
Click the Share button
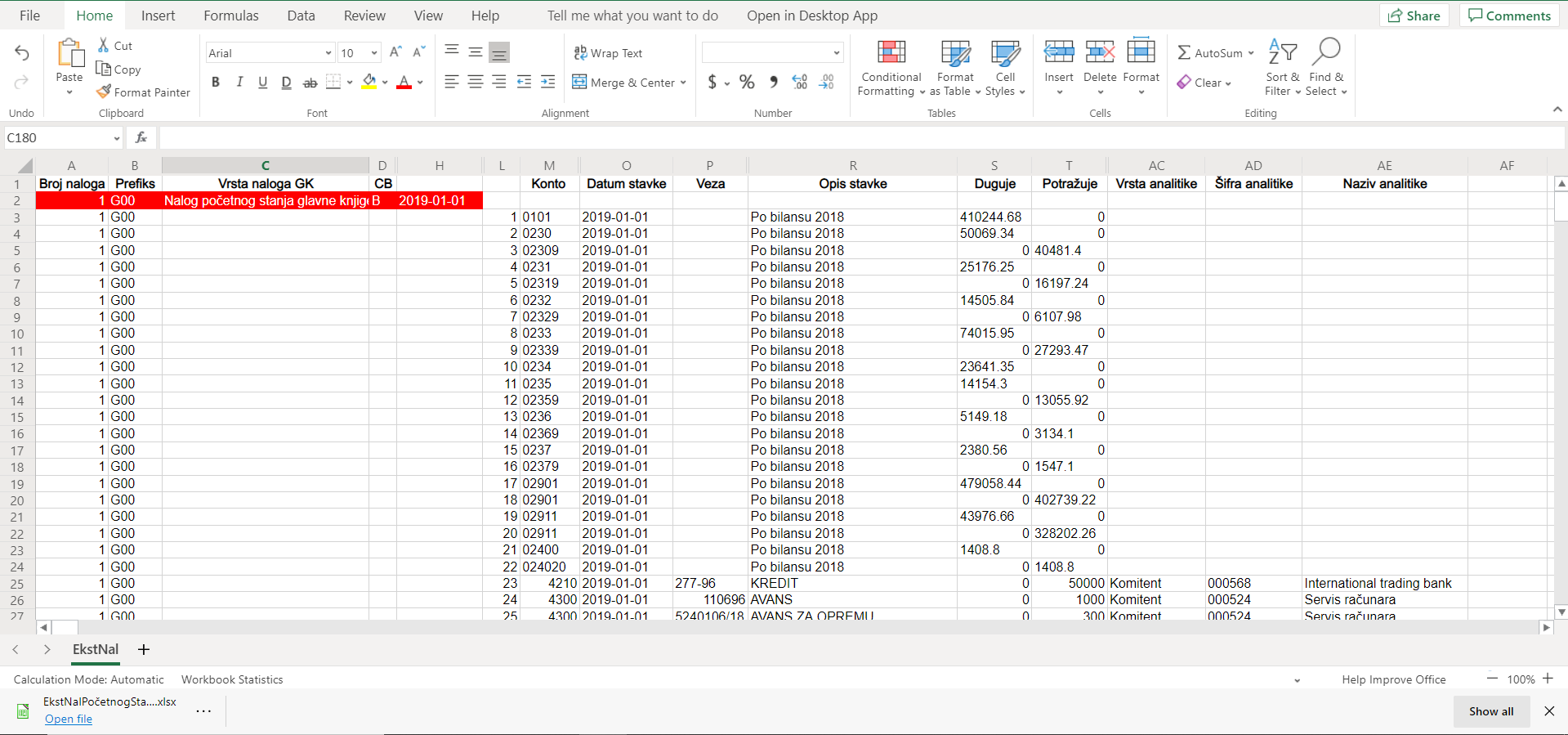click(1414, 16)
